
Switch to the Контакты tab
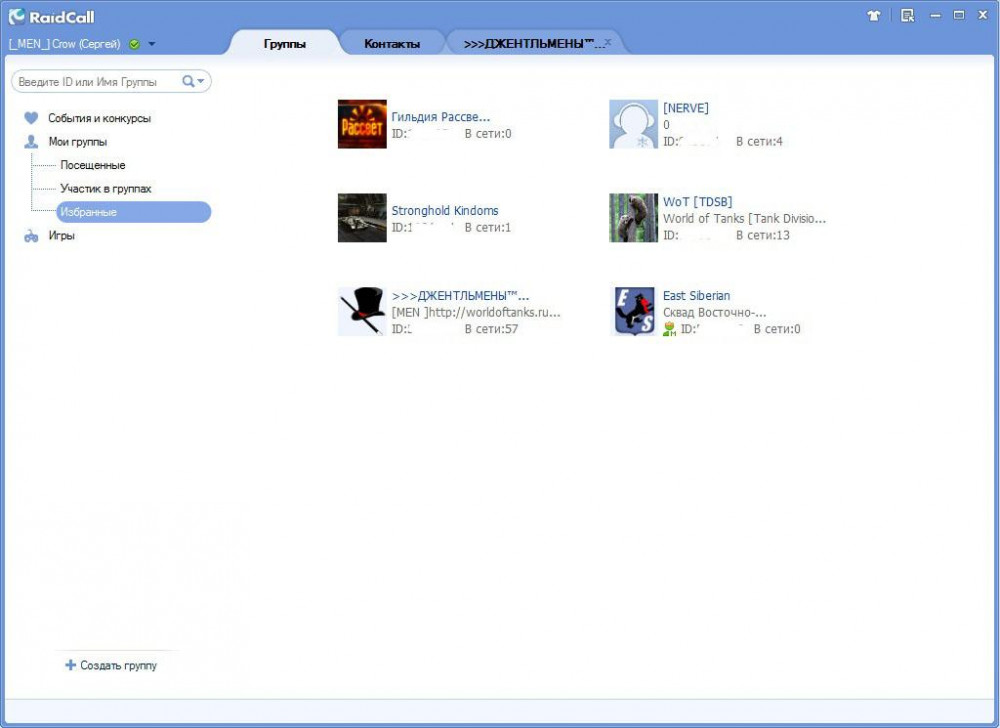tap(392, 44)
